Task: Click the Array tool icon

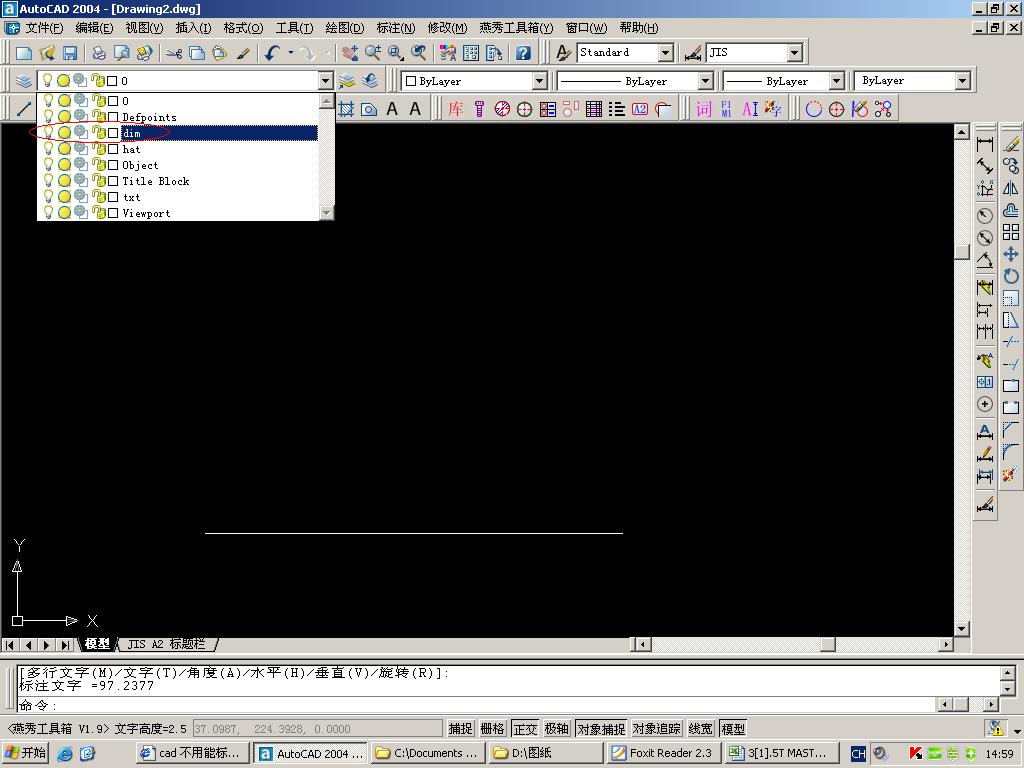Action: [x=1011, y=232]
